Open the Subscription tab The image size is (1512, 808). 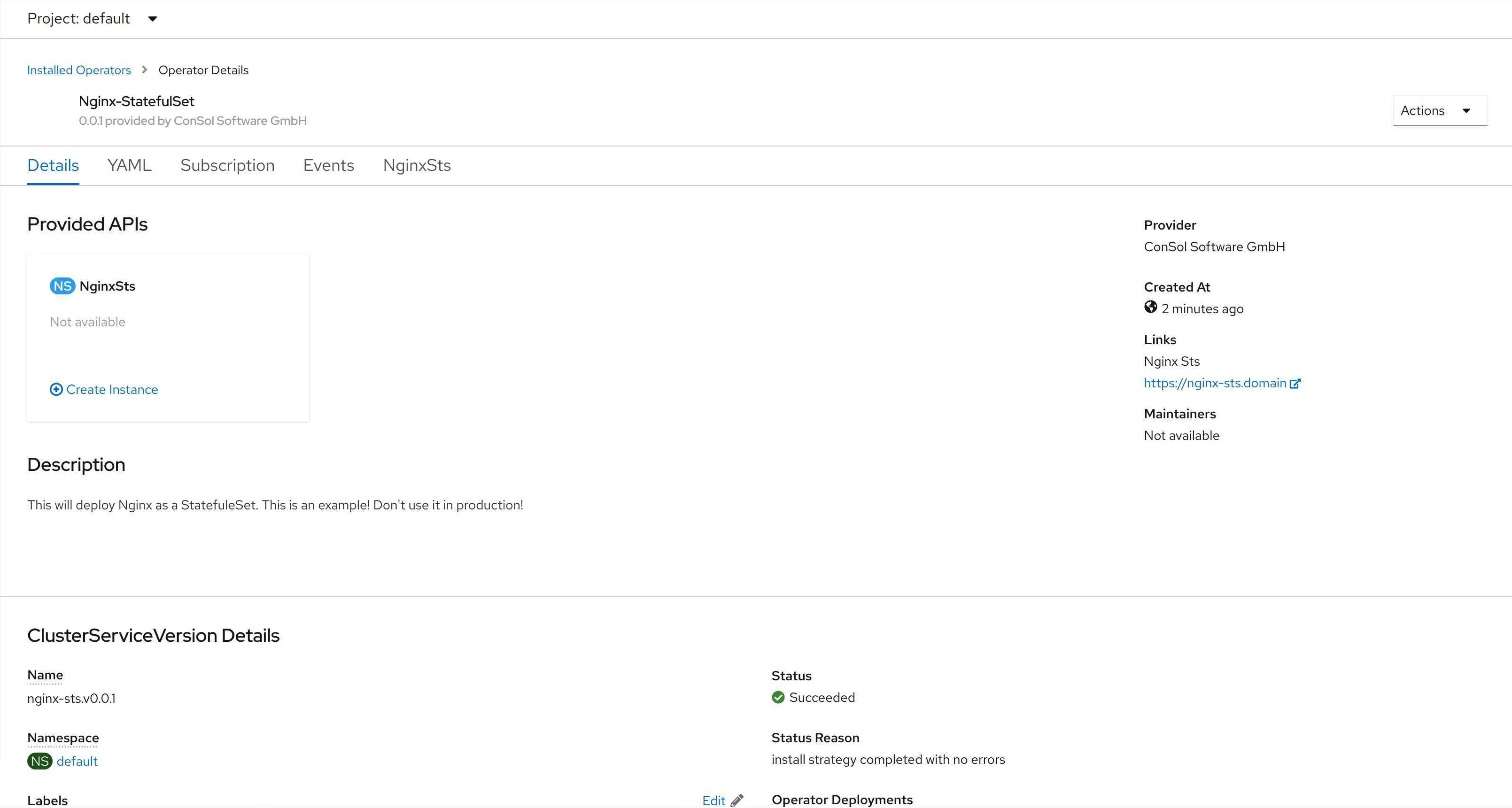click(x=227, y=165)
